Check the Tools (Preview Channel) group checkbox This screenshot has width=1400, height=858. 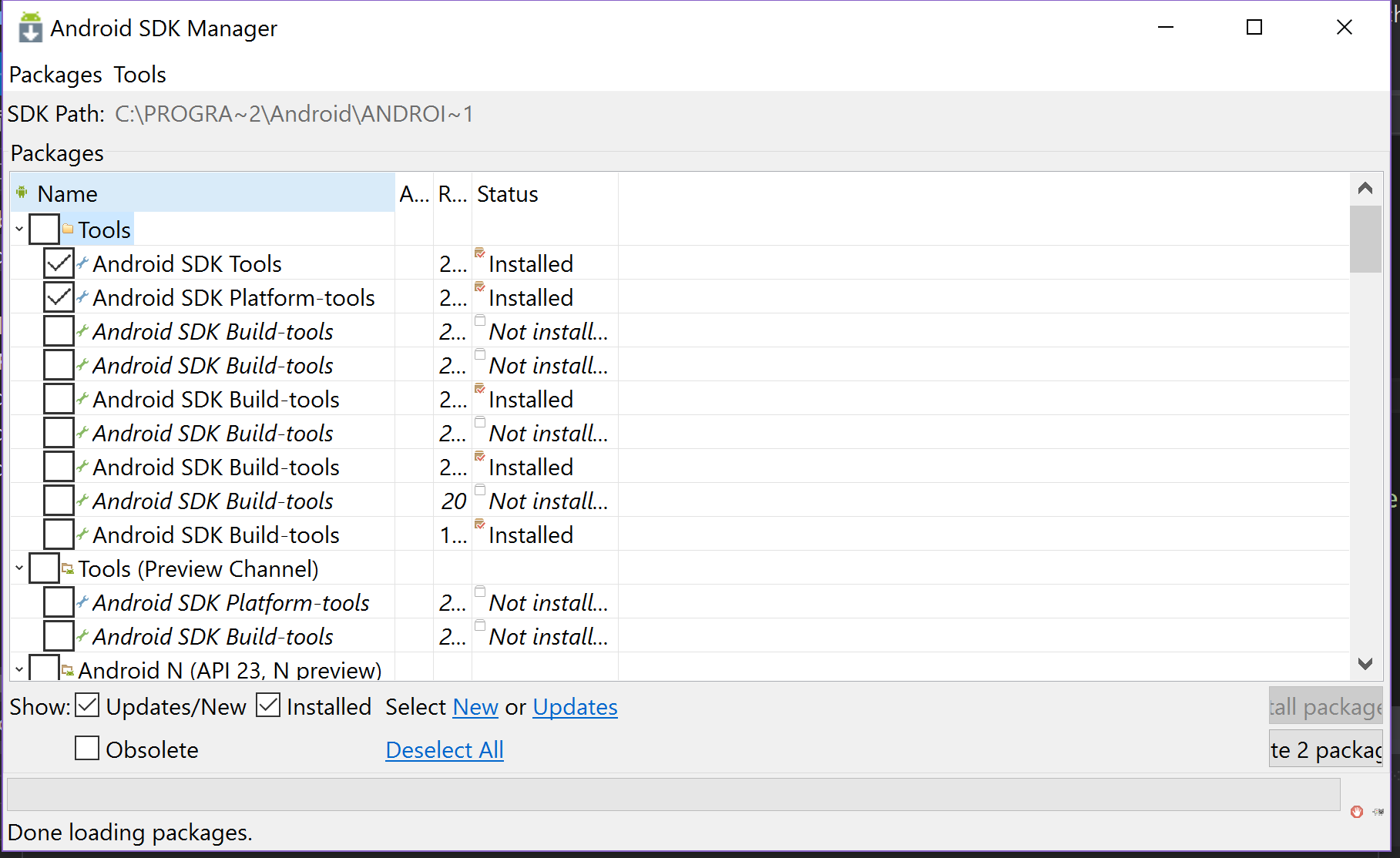point(44,568)
